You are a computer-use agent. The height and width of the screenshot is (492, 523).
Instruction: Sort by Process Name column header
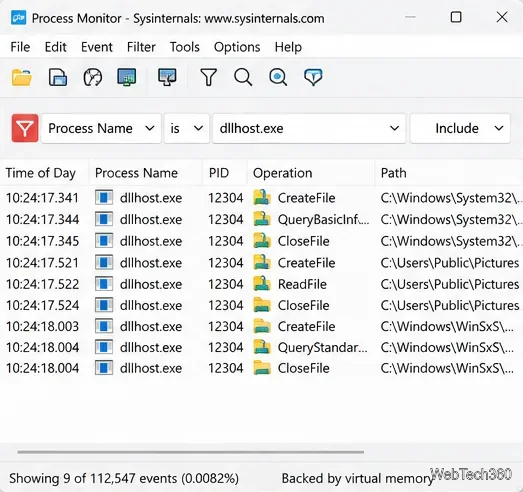(x=146, y=173)
